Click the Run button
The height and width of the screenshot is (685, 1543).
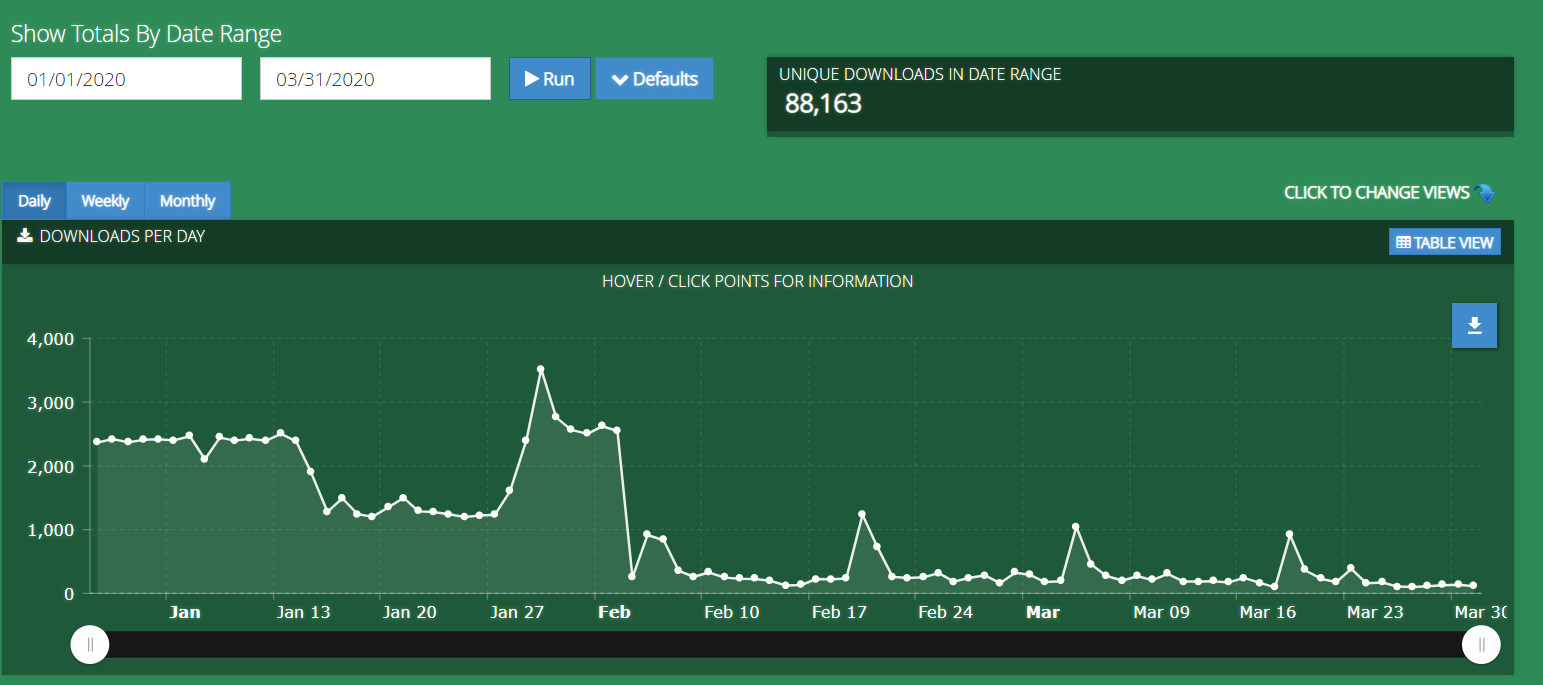coord(550,79)
